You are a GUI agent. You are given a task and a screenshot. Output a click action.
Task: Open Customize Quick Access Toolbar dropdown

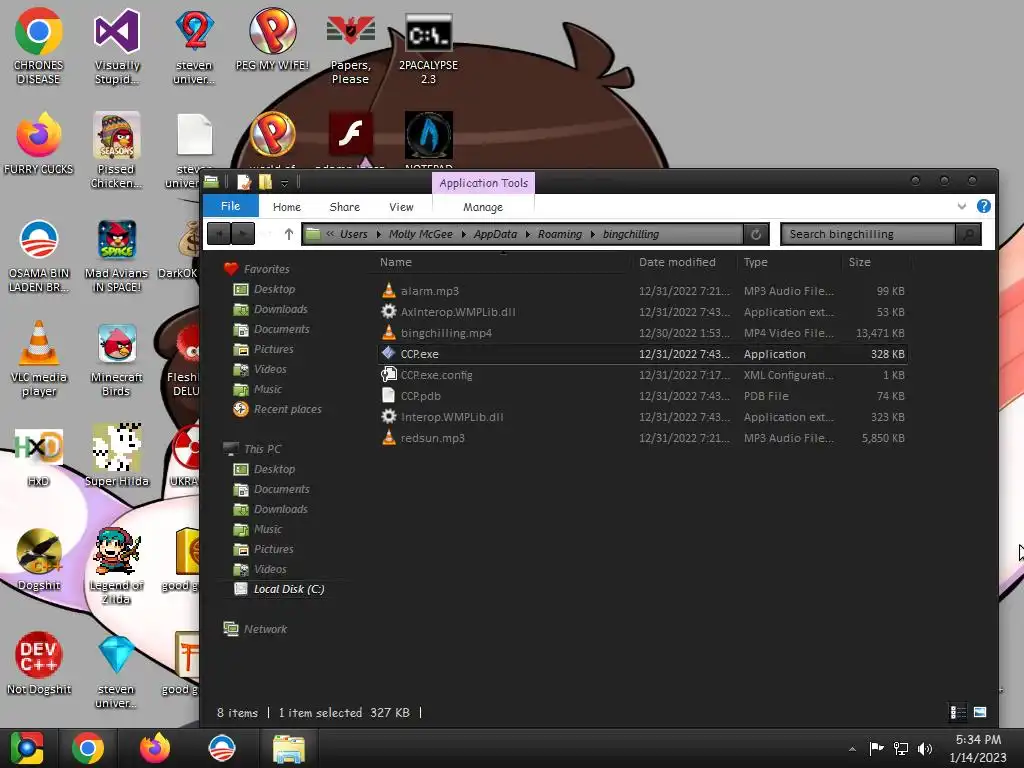[285, 184]
